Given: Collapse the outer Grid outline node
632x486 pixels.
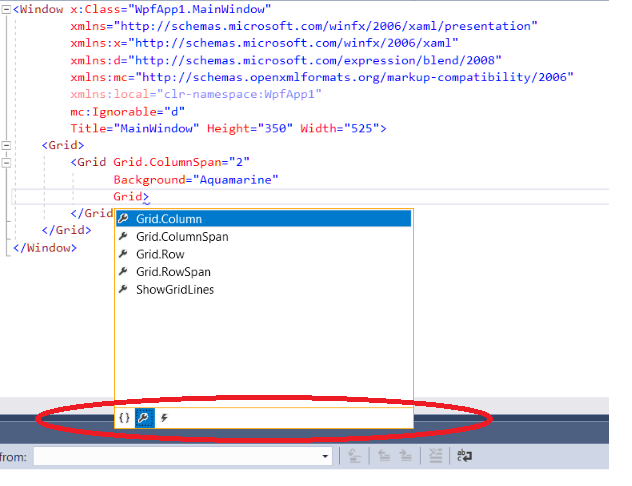Looking at the screenshot, I should point(6,145).
